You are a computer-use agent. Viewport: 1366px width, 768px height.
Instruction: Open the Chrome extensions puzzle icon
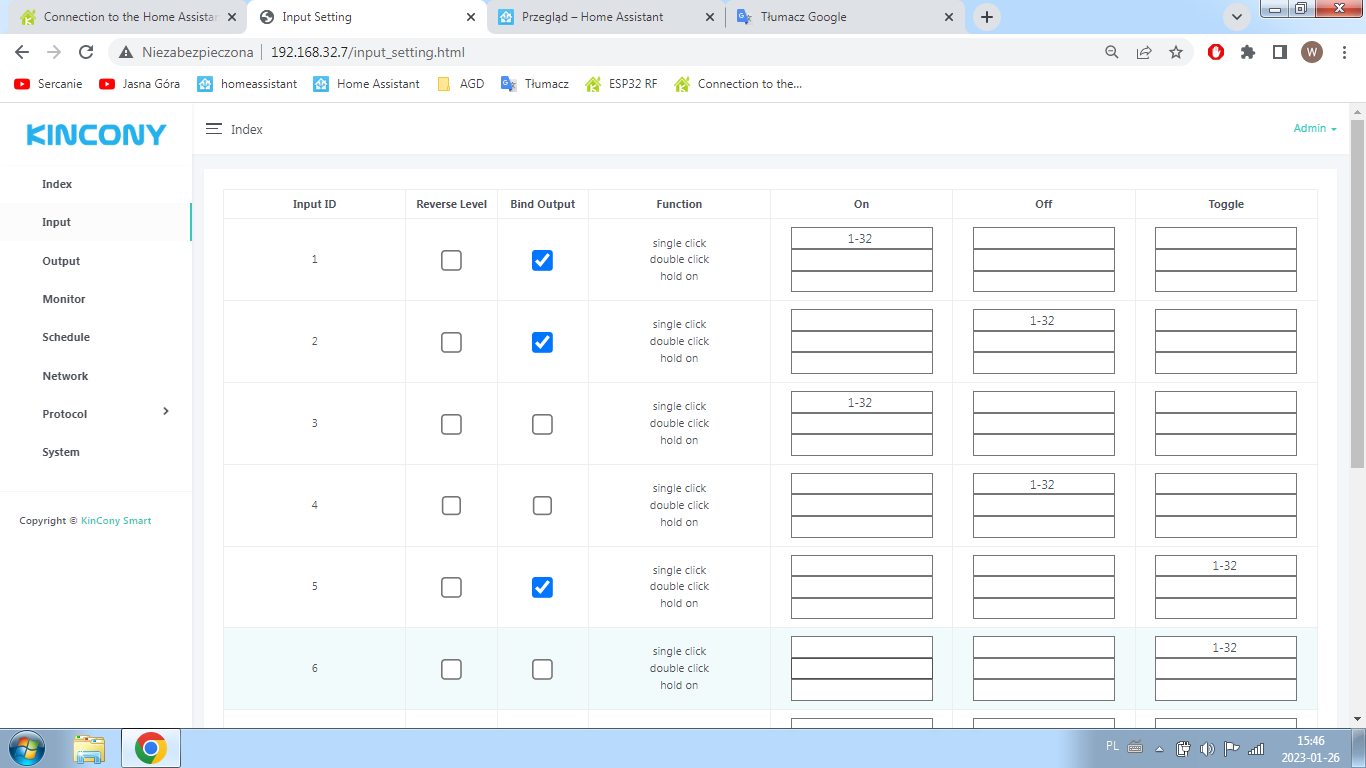coord(1247,52)
